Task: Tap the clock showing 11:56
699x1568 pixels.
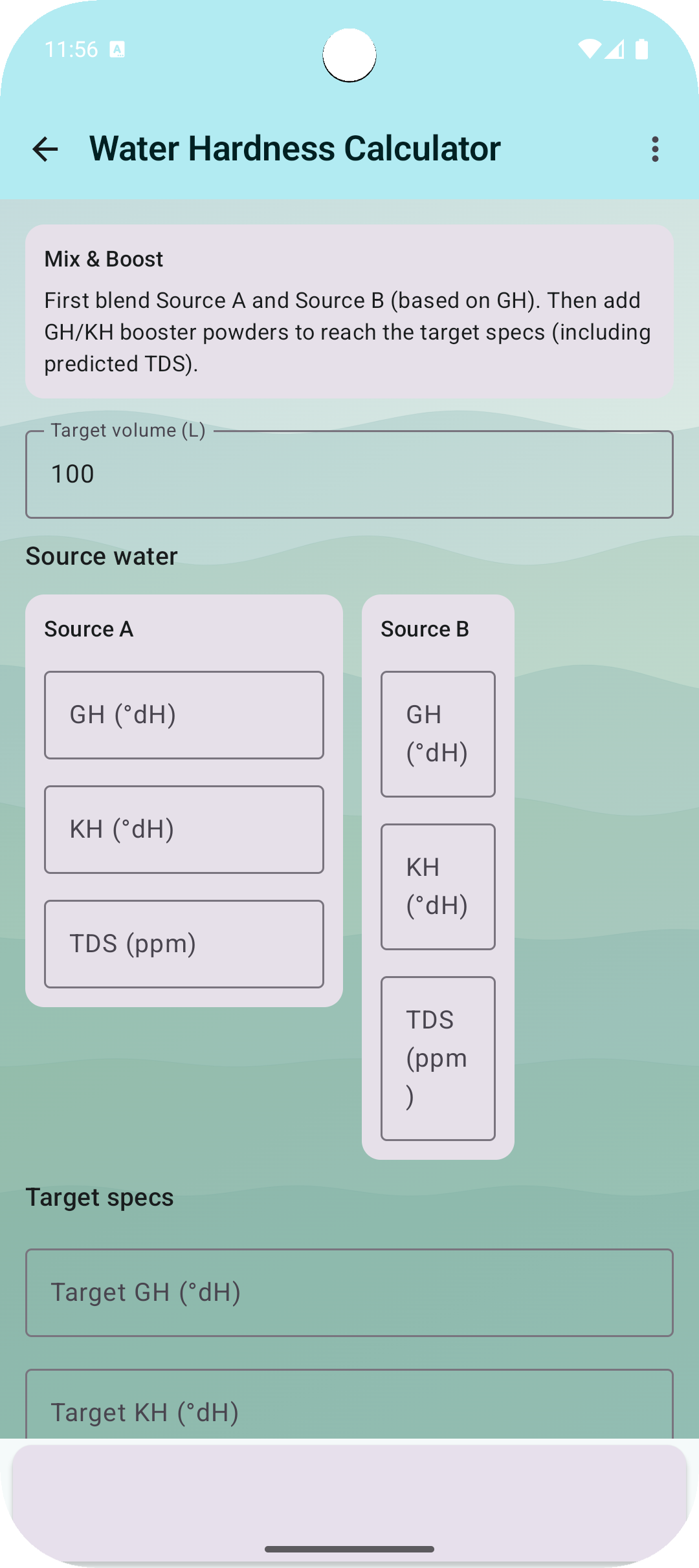Action: click(x=71, y=49)
